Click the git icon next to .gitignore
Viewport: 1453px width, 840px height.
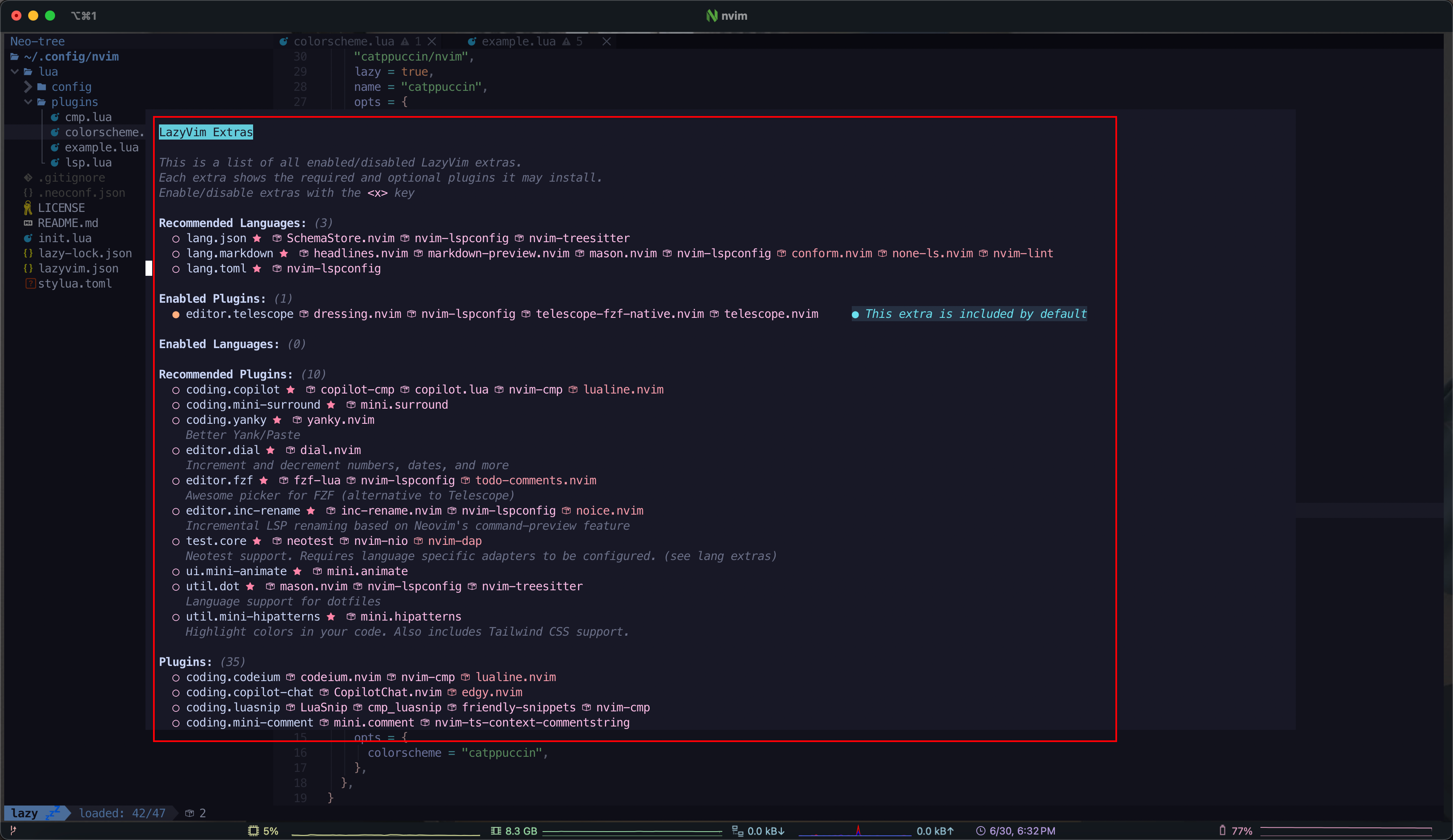(x=28, y=177)
